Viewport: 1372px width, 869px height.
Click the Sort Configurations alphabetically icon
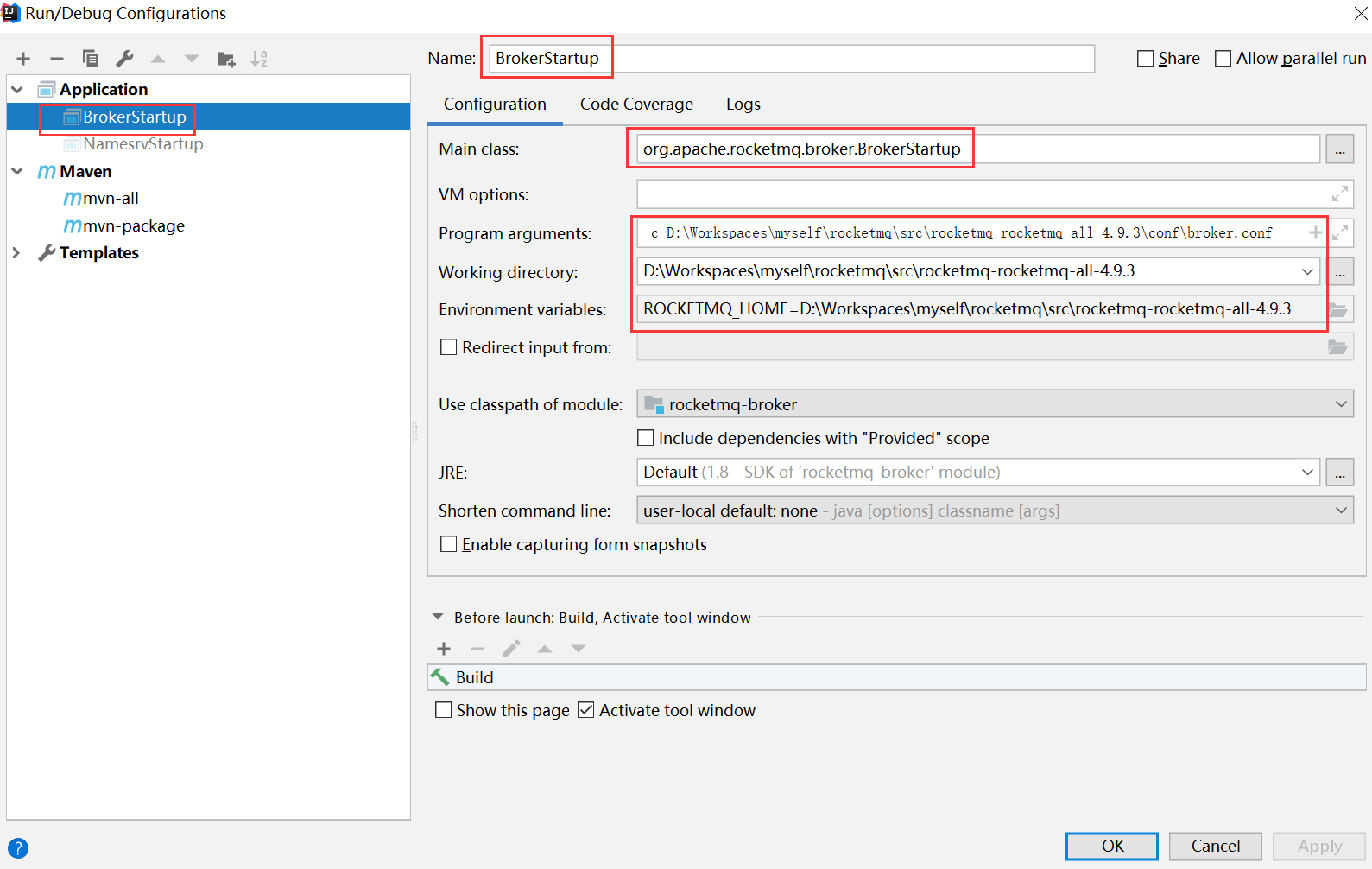pyautogui.click(x=259, y=59)
